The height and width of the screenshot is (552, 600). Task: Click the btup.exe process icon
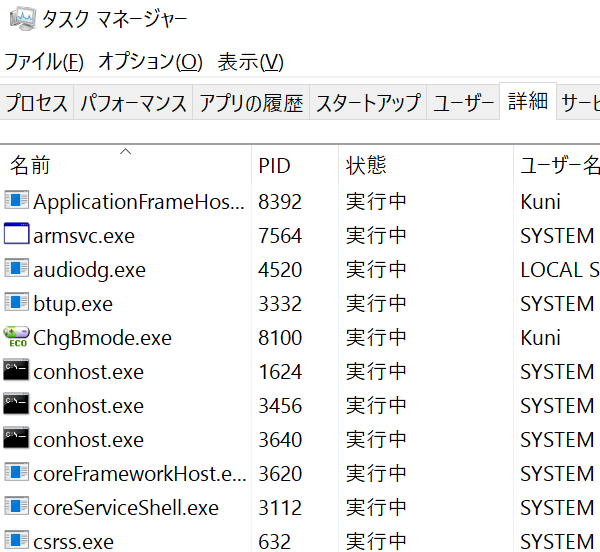16,302
